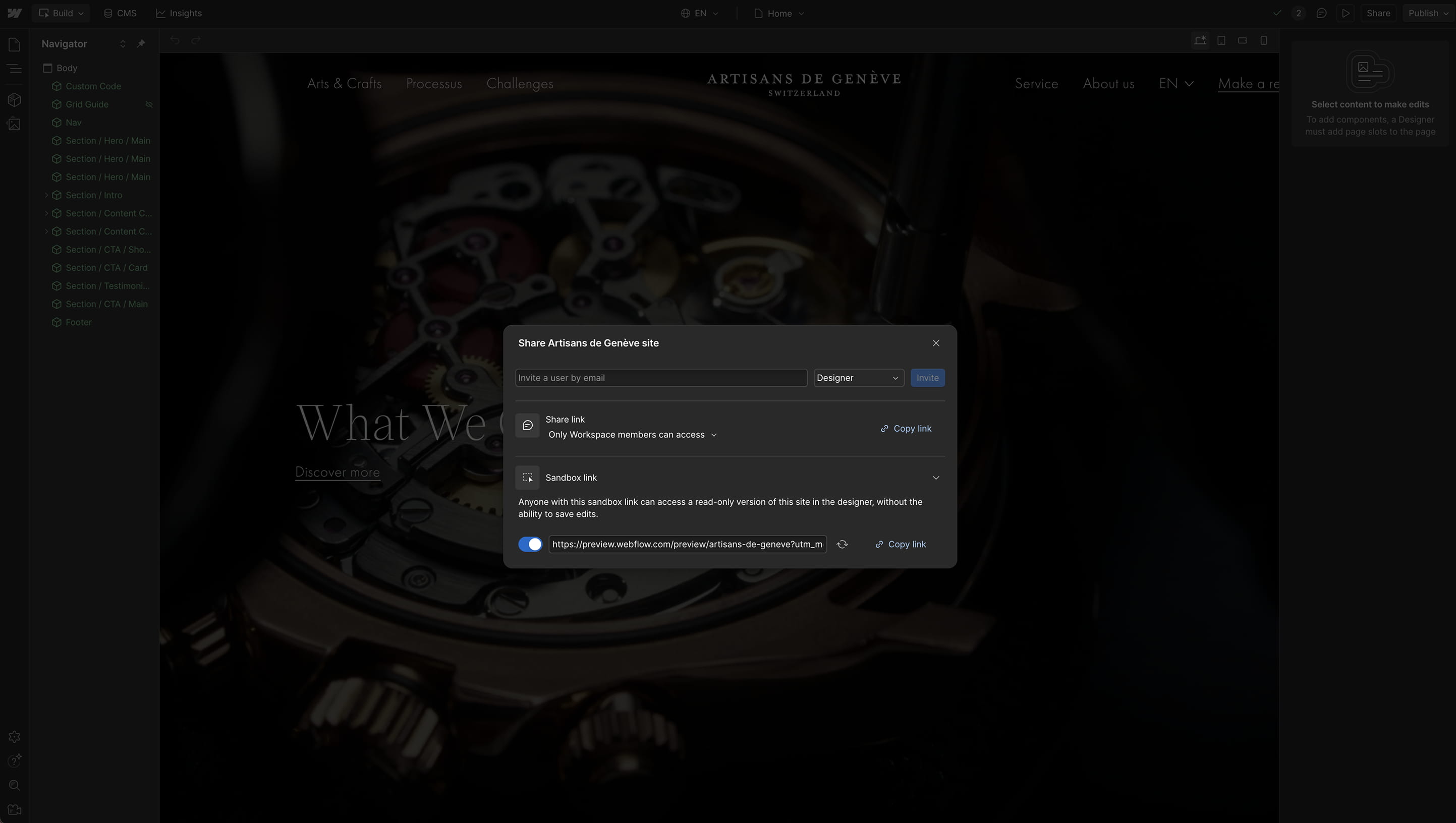Viewport: 1456px width, 823px height.
Task: Switch to the CMS tab
Action: click(120, 13)
